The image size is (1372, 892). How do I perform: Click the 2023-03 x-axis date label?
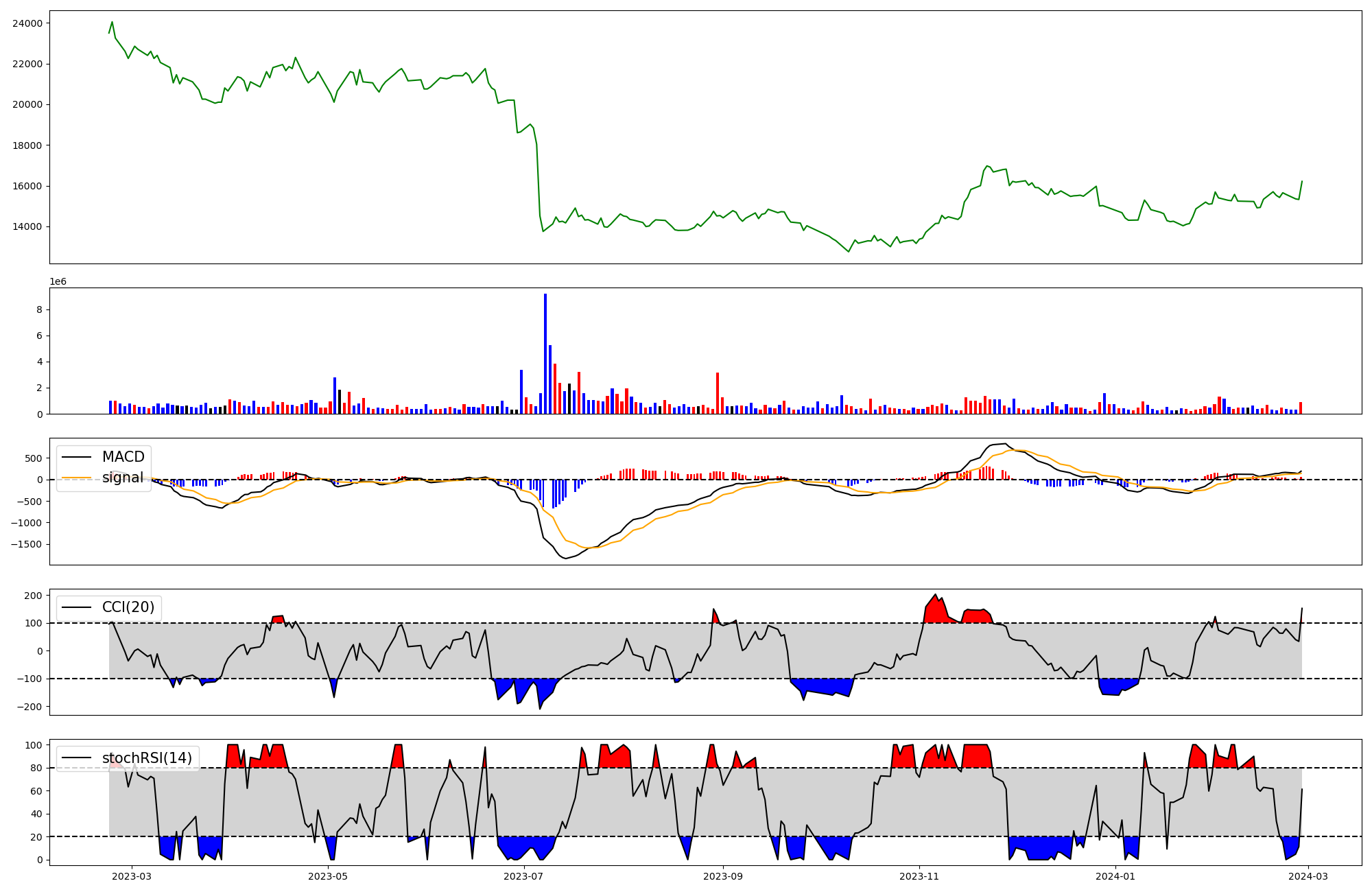131,876
